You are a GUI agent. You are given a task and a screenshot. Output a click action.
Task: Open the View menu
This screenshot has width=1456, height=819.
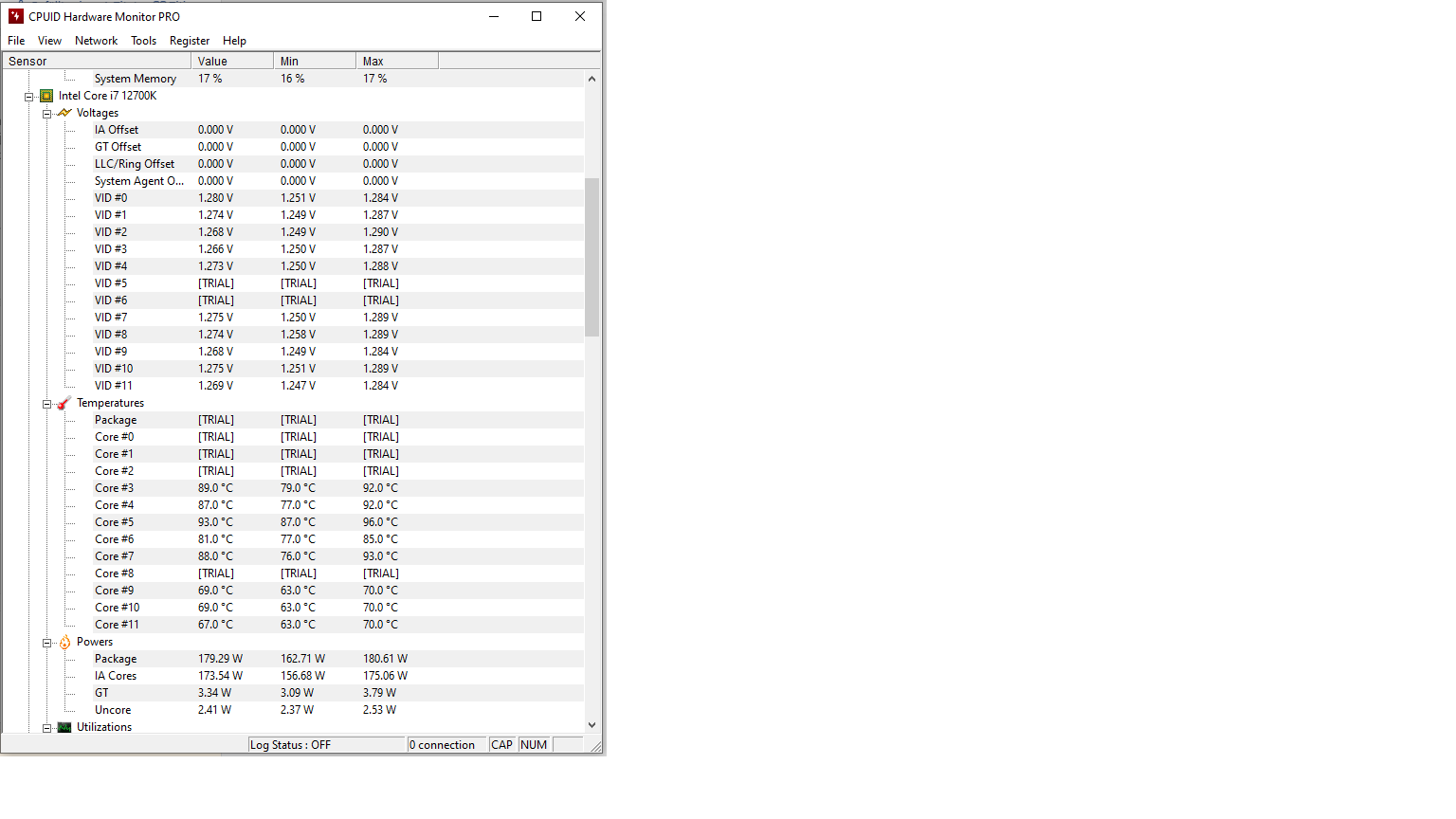click(49, 41)
